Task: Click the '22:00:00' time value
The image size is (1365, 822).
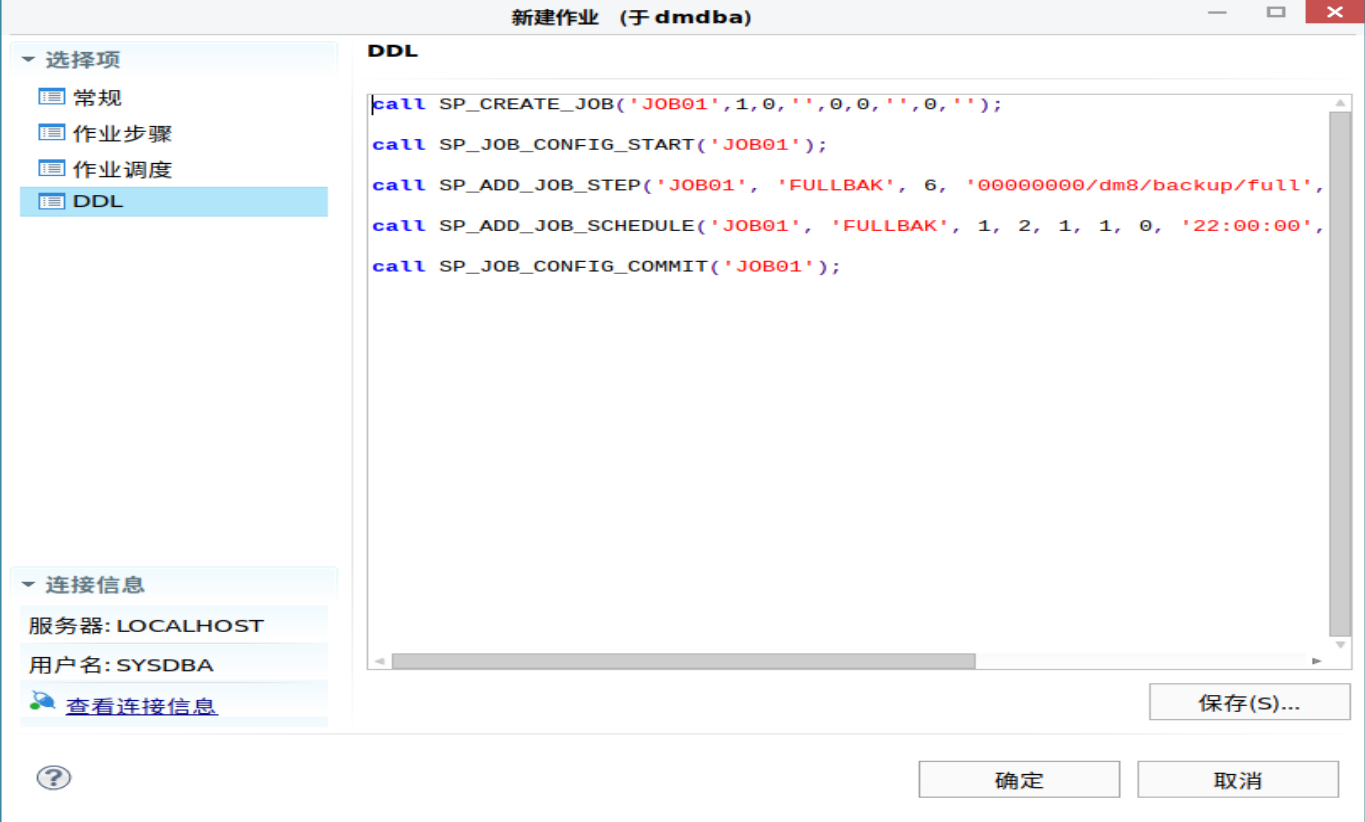Action: click(x=1247, y=226)
